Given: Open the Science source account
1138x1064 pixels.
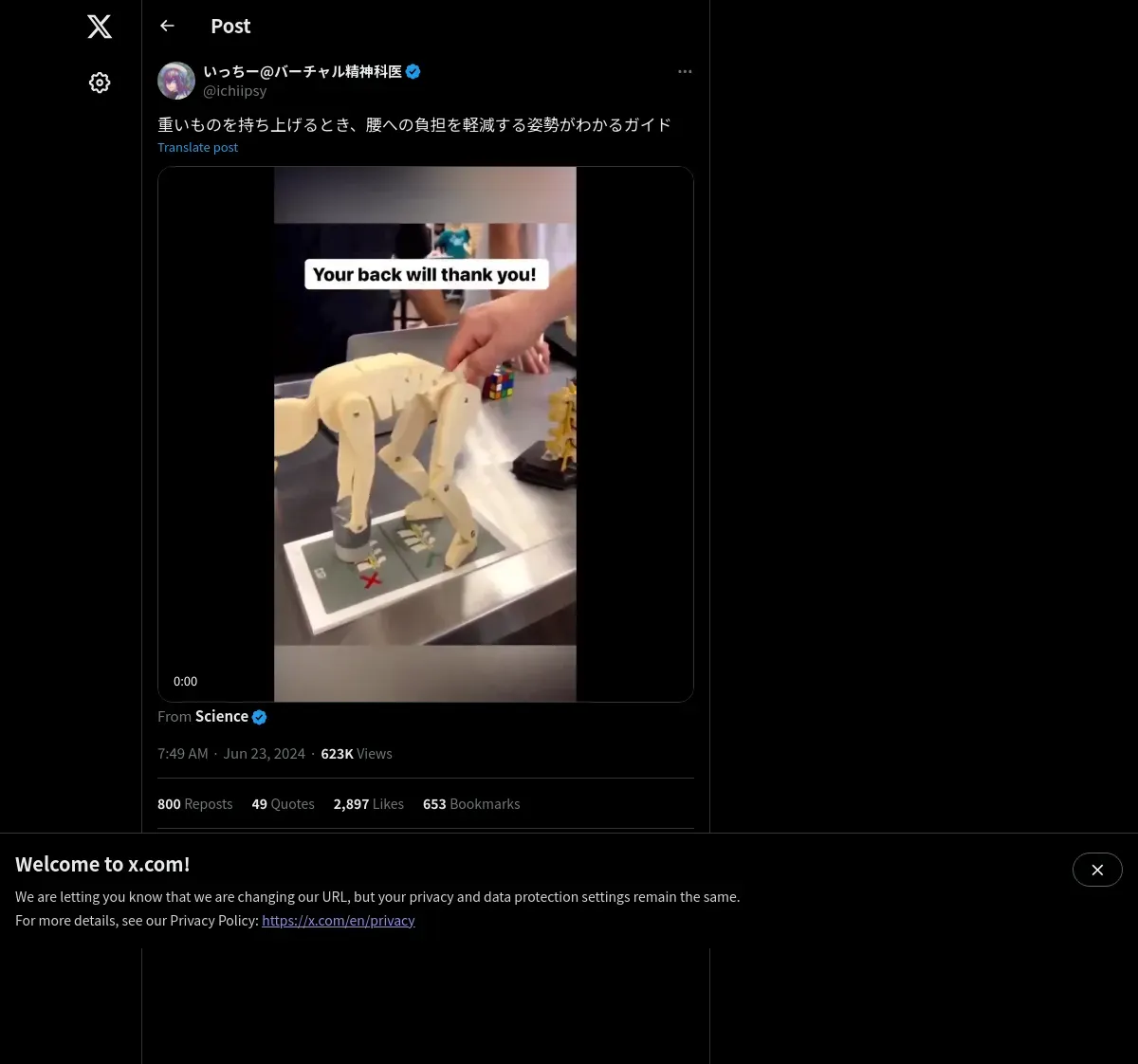Looking at the screenshot, I should (x=222, y=716).
